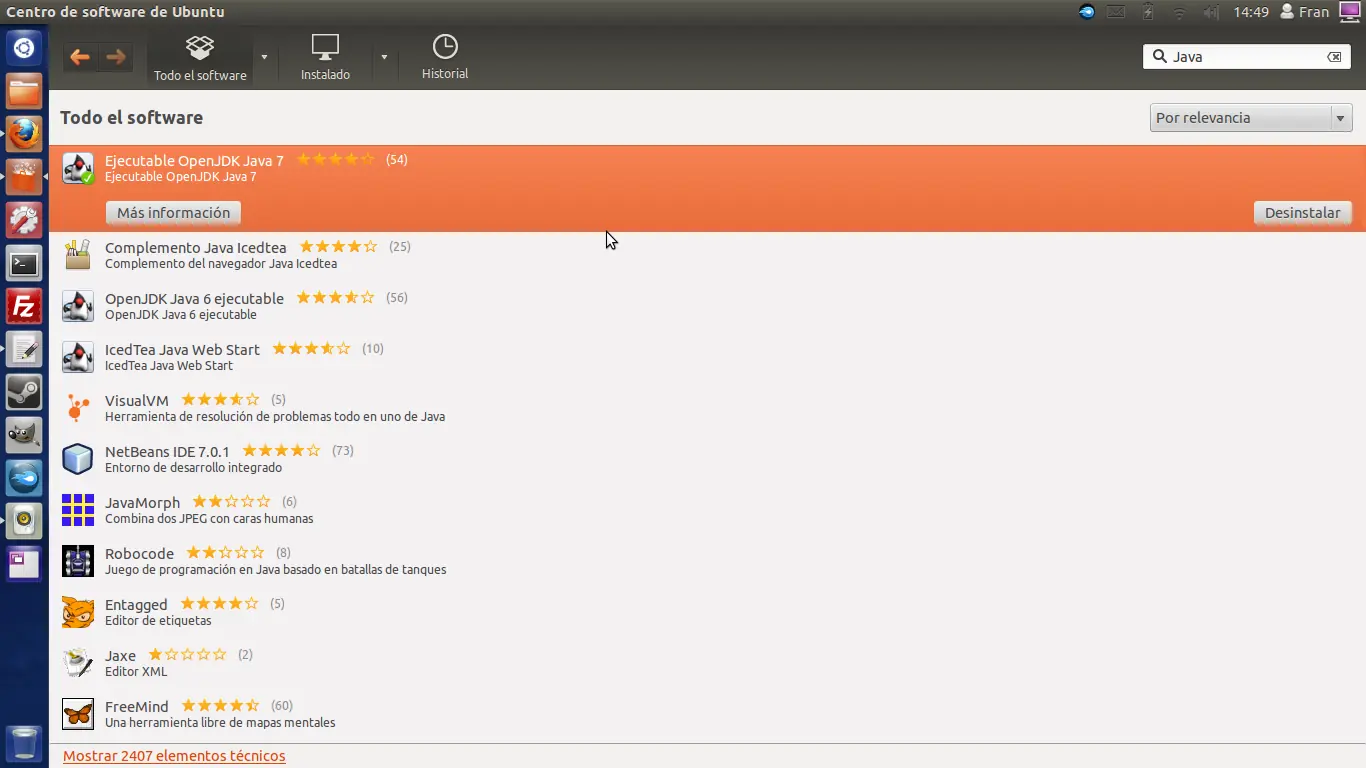Click the NetBeans IDE 7.0.1 application icon

(x=78, y=459)
